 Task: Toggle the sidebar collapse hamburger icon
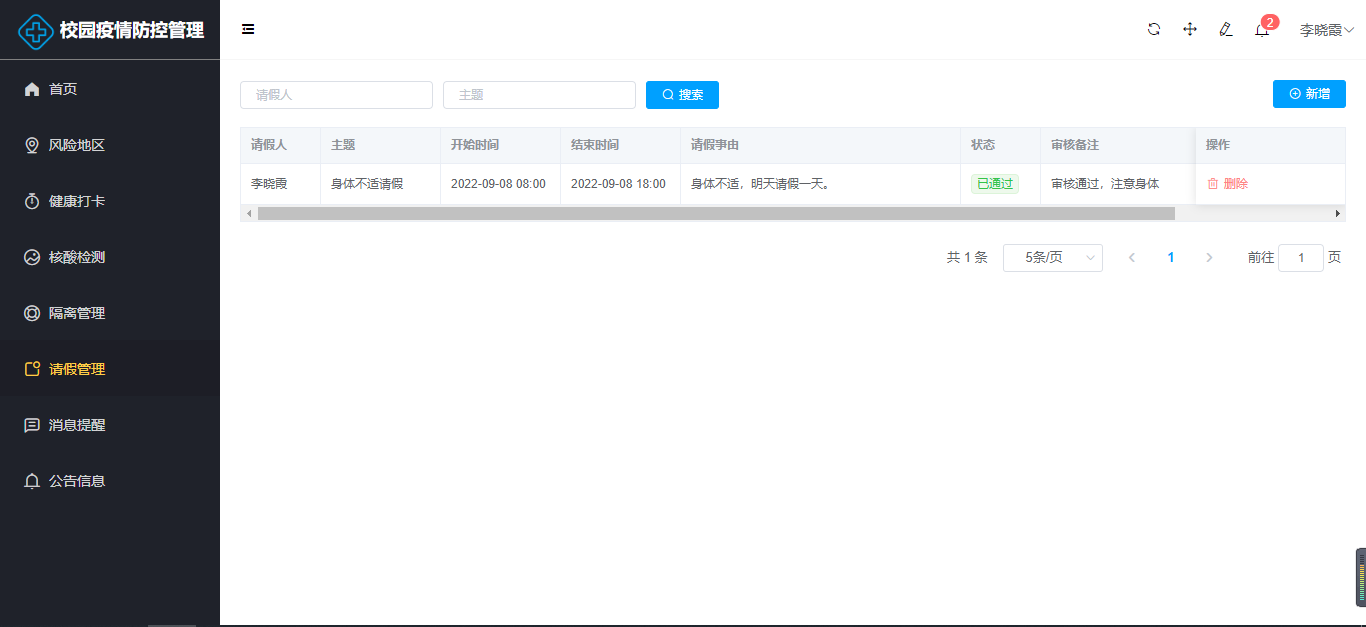[248, 29]
